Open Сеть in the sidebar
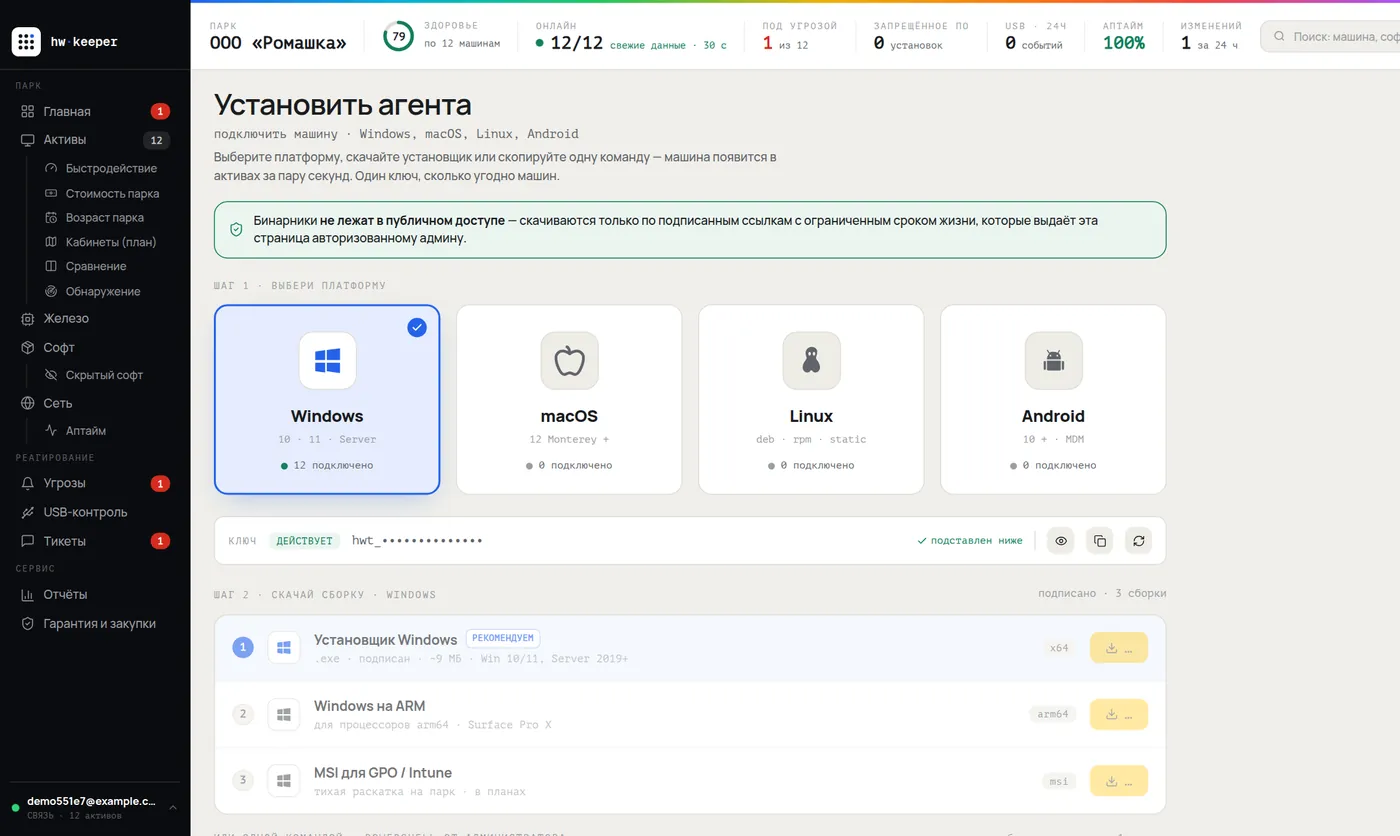Screen dimensions: 1400x836 click(95, 403)
